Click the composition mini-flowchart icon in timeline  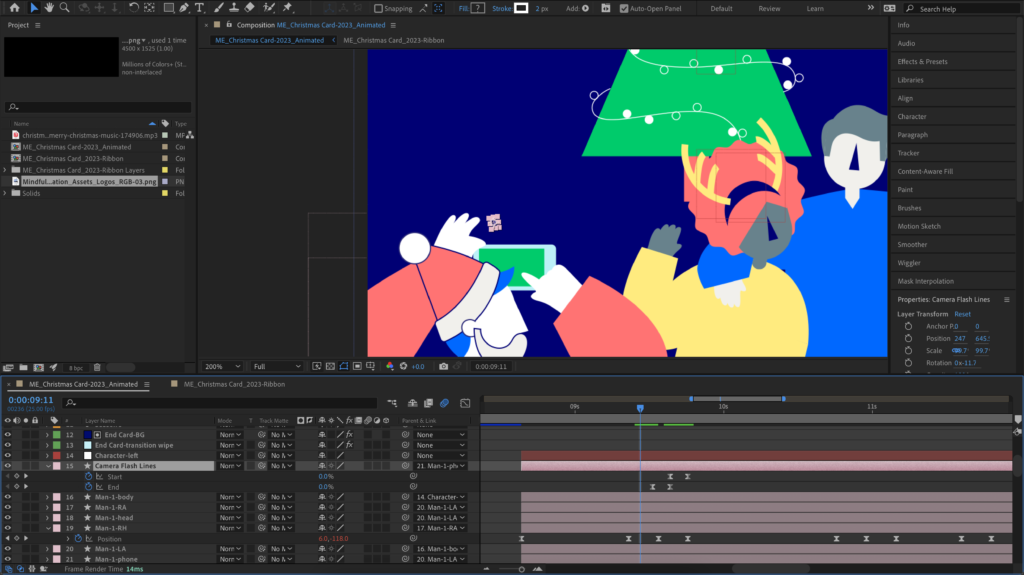392,403
